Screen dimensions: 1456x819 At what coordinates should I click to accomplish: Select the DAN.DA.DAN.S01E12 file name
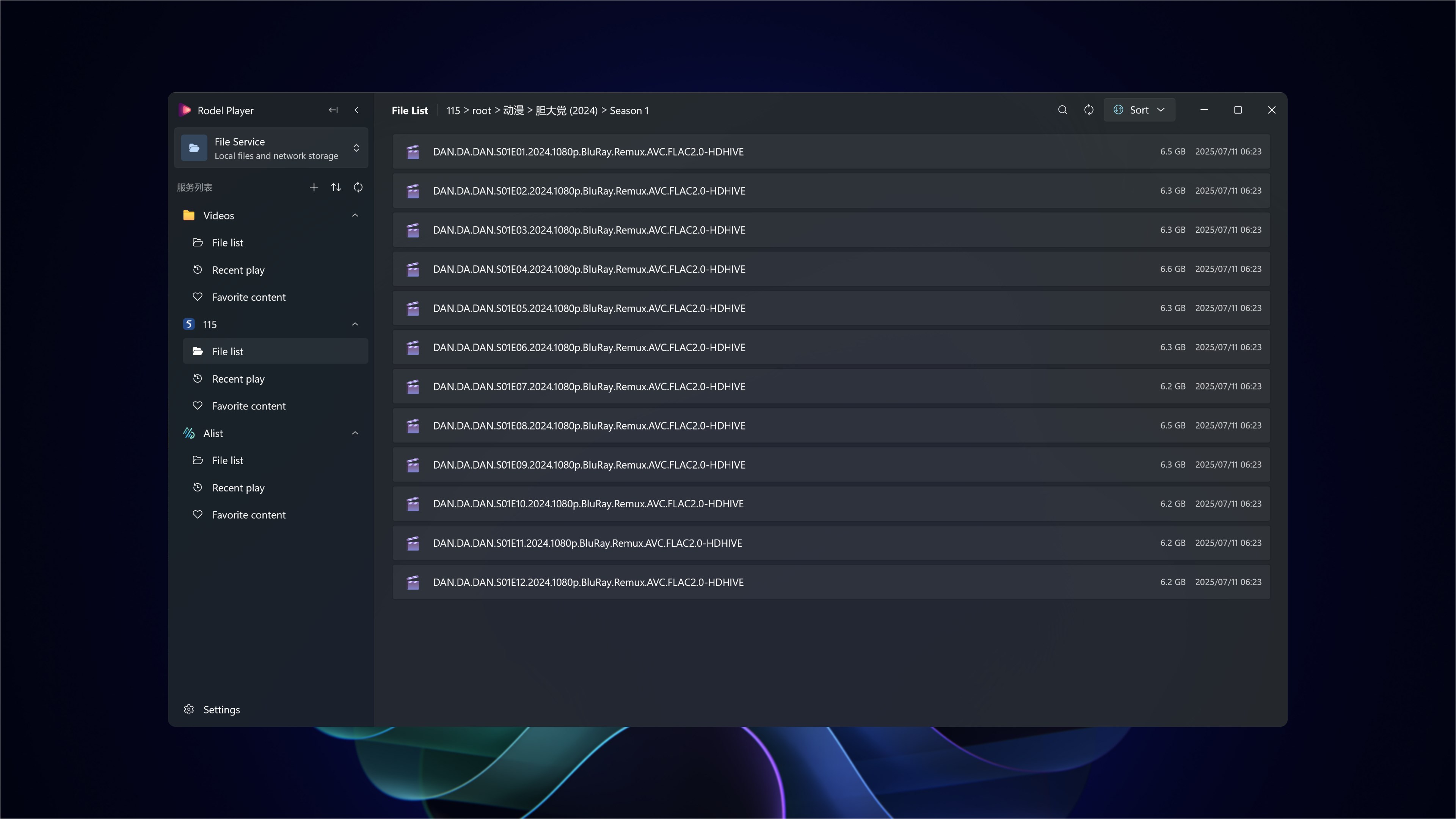click(588, 582)
